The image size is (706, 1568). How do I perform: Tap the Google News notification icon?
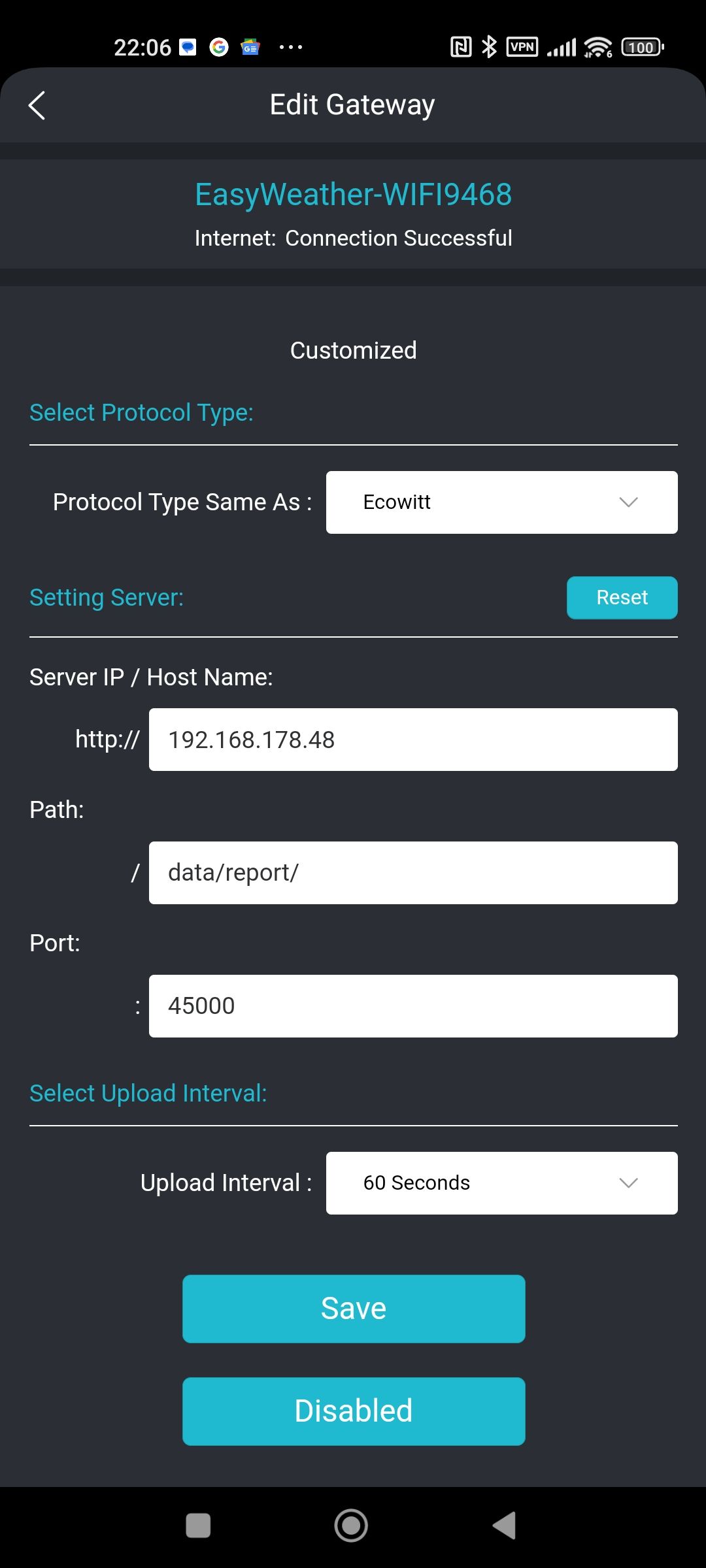(250, 47)
